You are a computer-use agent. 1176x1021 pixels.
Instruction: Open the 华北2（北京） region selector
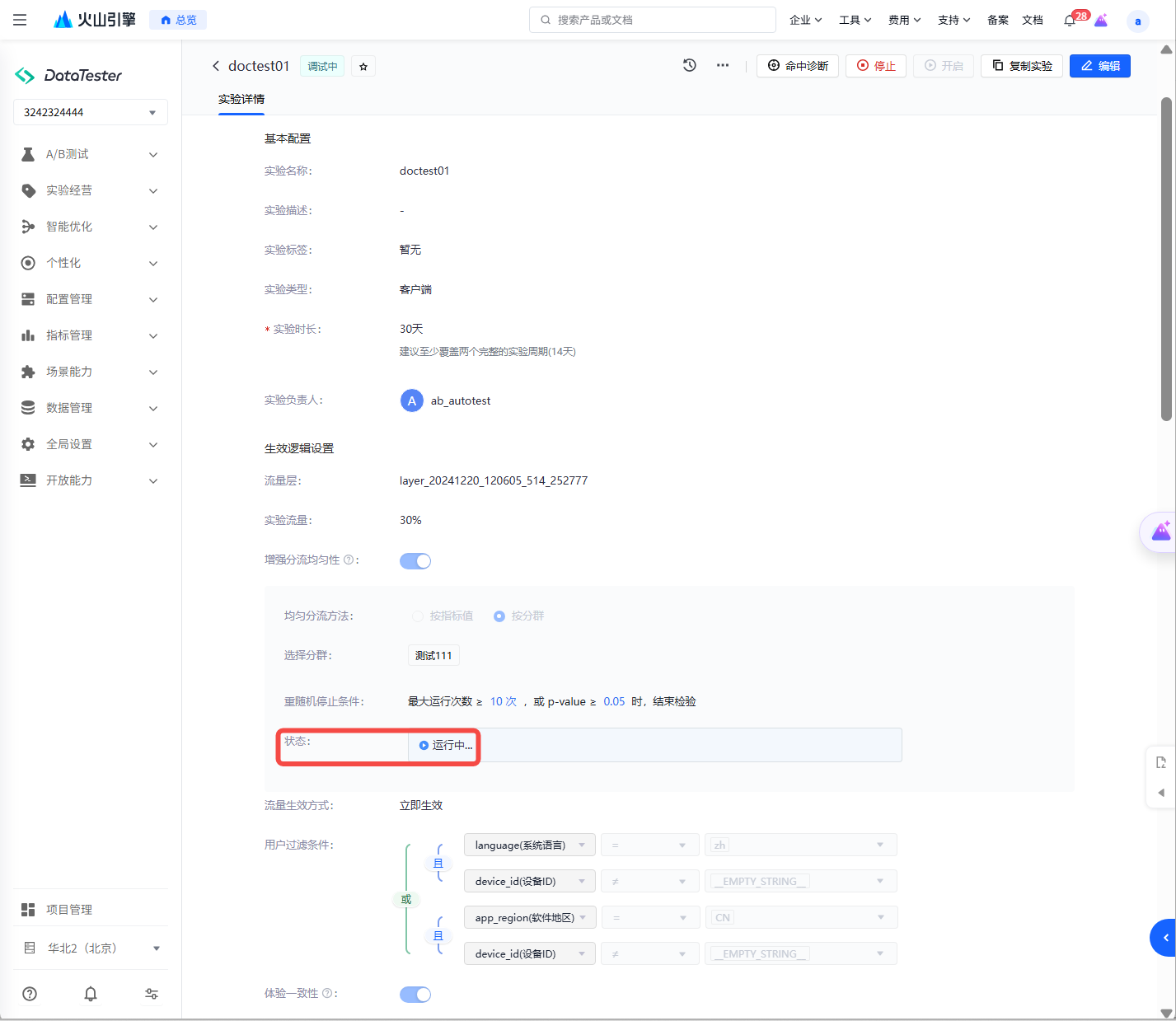point(91,948)
